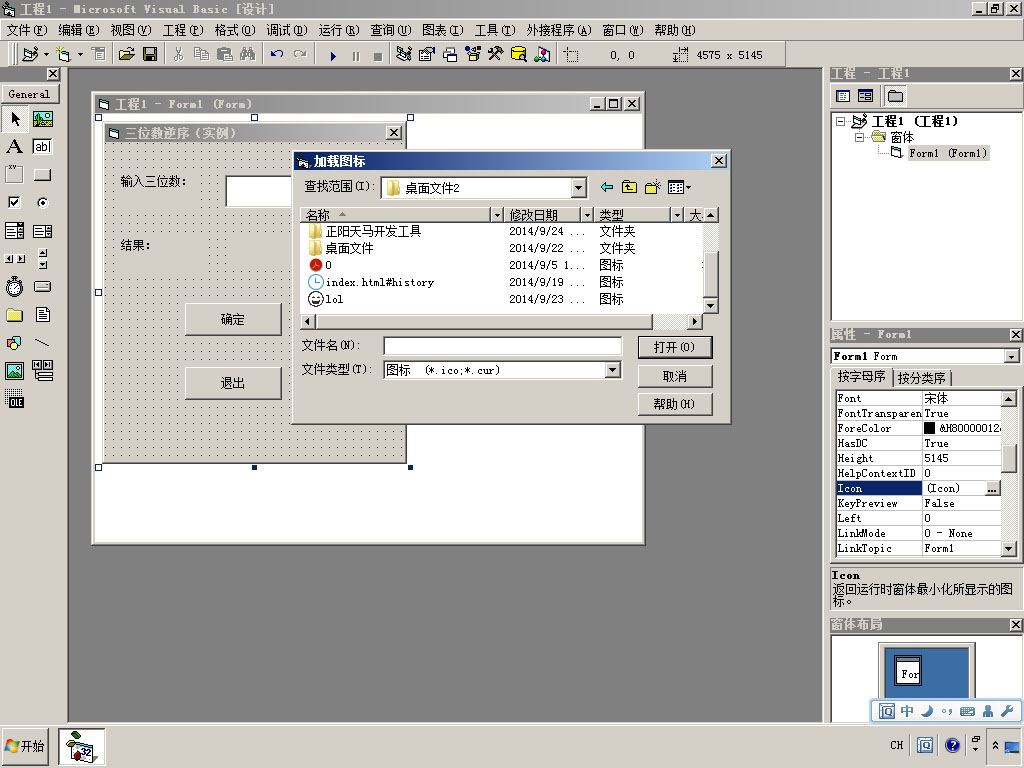1024x768 pixels.
Task: Open the 查找范围 folder dropdown
Action: point(578,188)
